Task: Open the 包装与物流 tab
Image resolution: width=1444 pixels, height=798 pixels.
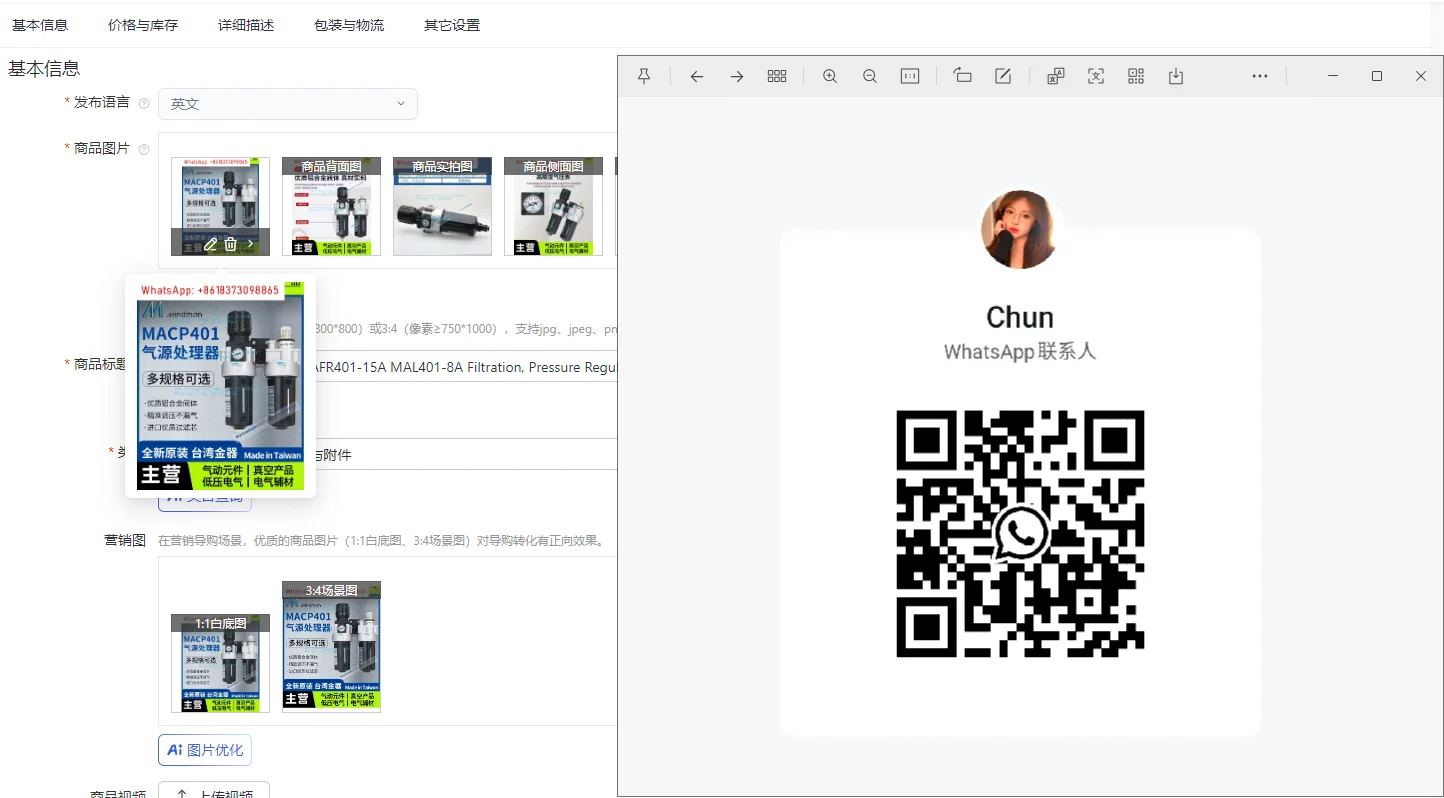Action: pyautogui.click(x=349, y=25)
